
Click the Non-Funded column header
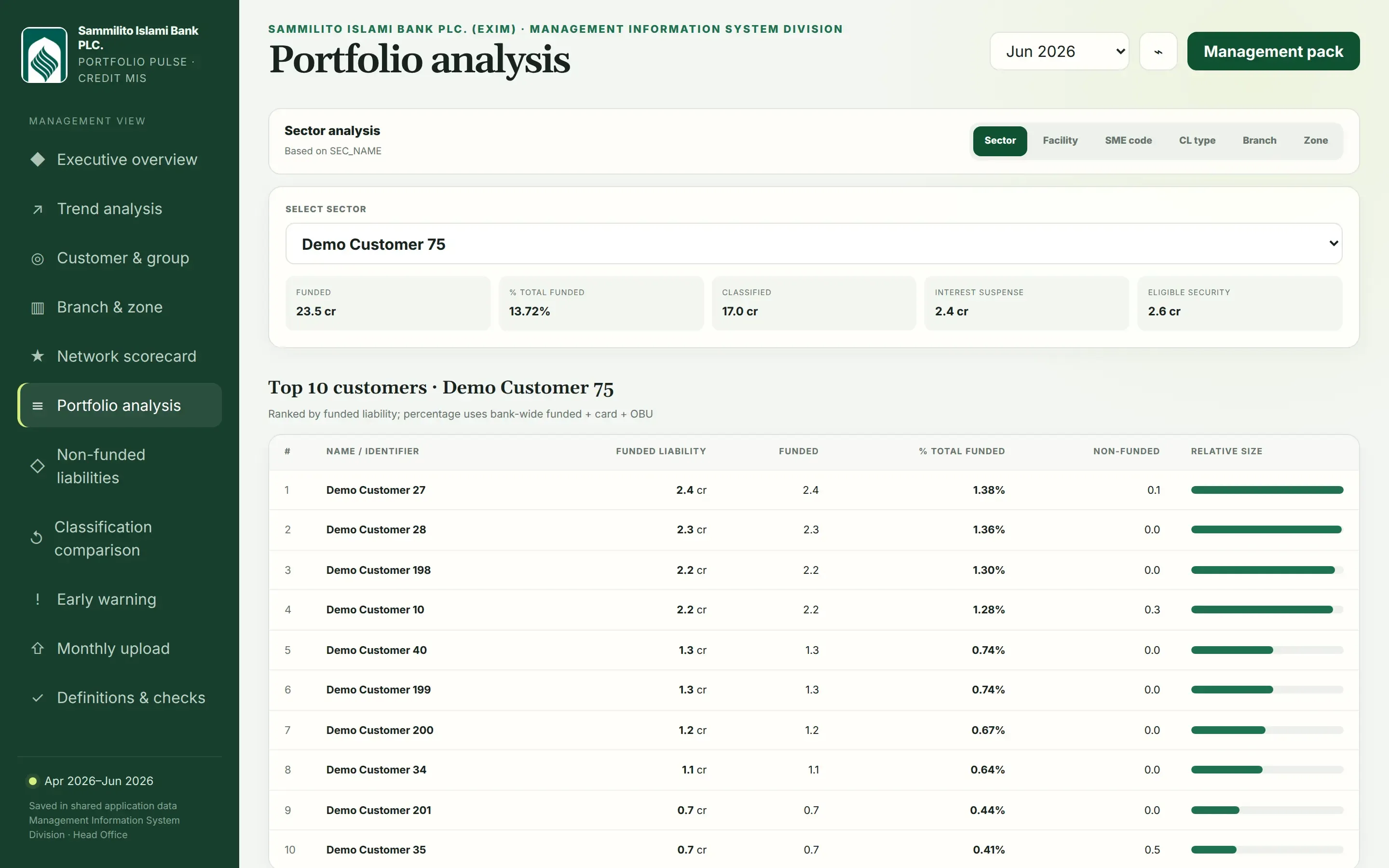[x=1126, y=451]
